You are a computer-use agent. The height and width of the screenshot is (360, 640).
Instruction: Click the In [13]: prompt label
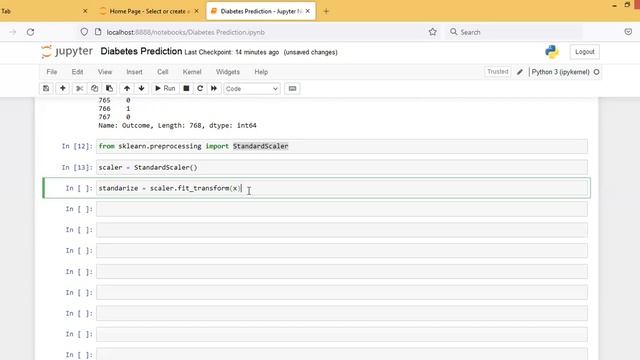(77, 167)
